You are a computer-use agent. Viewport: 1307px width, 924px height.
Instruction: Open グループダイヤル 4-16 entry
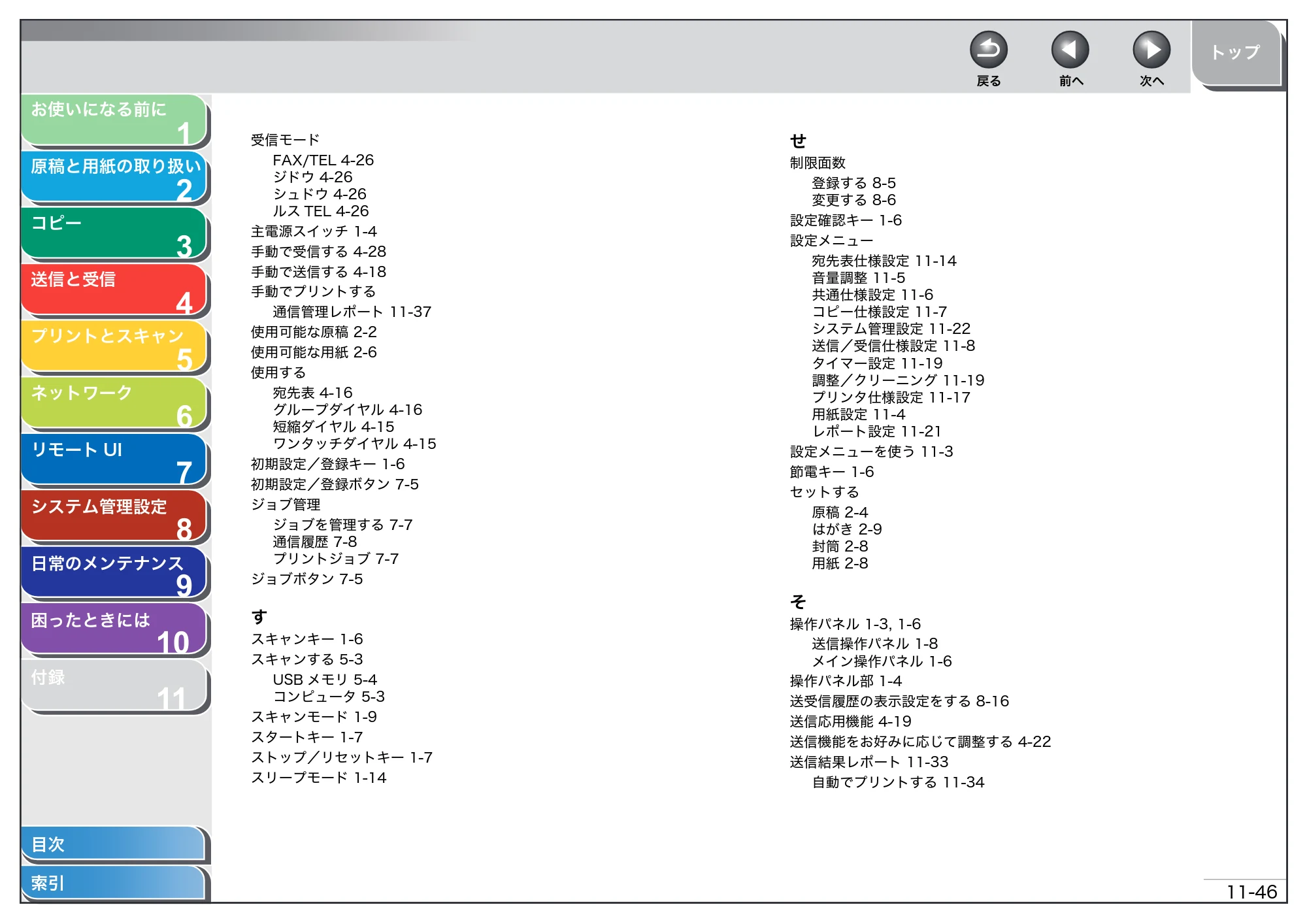click(347, 410)
